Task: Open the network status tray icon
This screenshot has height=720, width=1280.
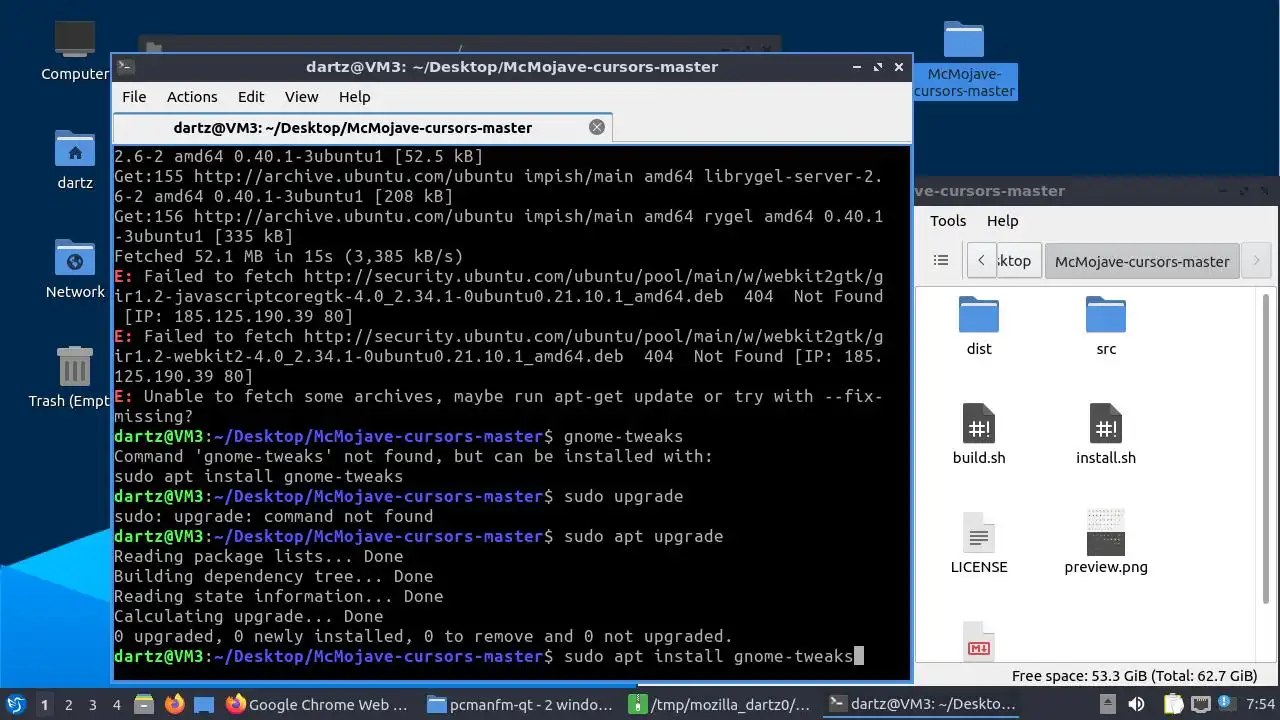Action: [x=1201, y=704]
